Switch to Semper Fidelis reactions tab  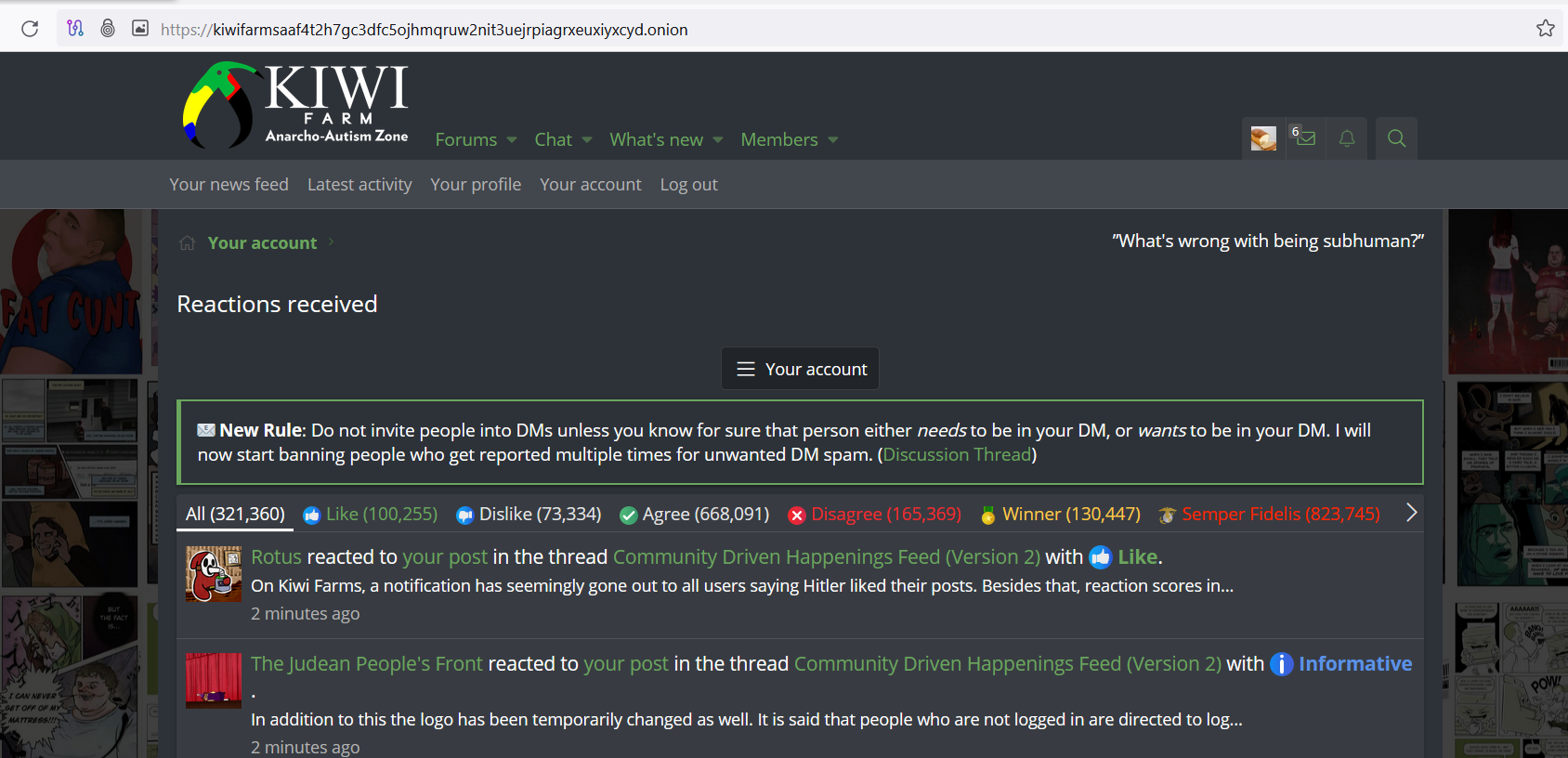click(x=1269, y=514)
